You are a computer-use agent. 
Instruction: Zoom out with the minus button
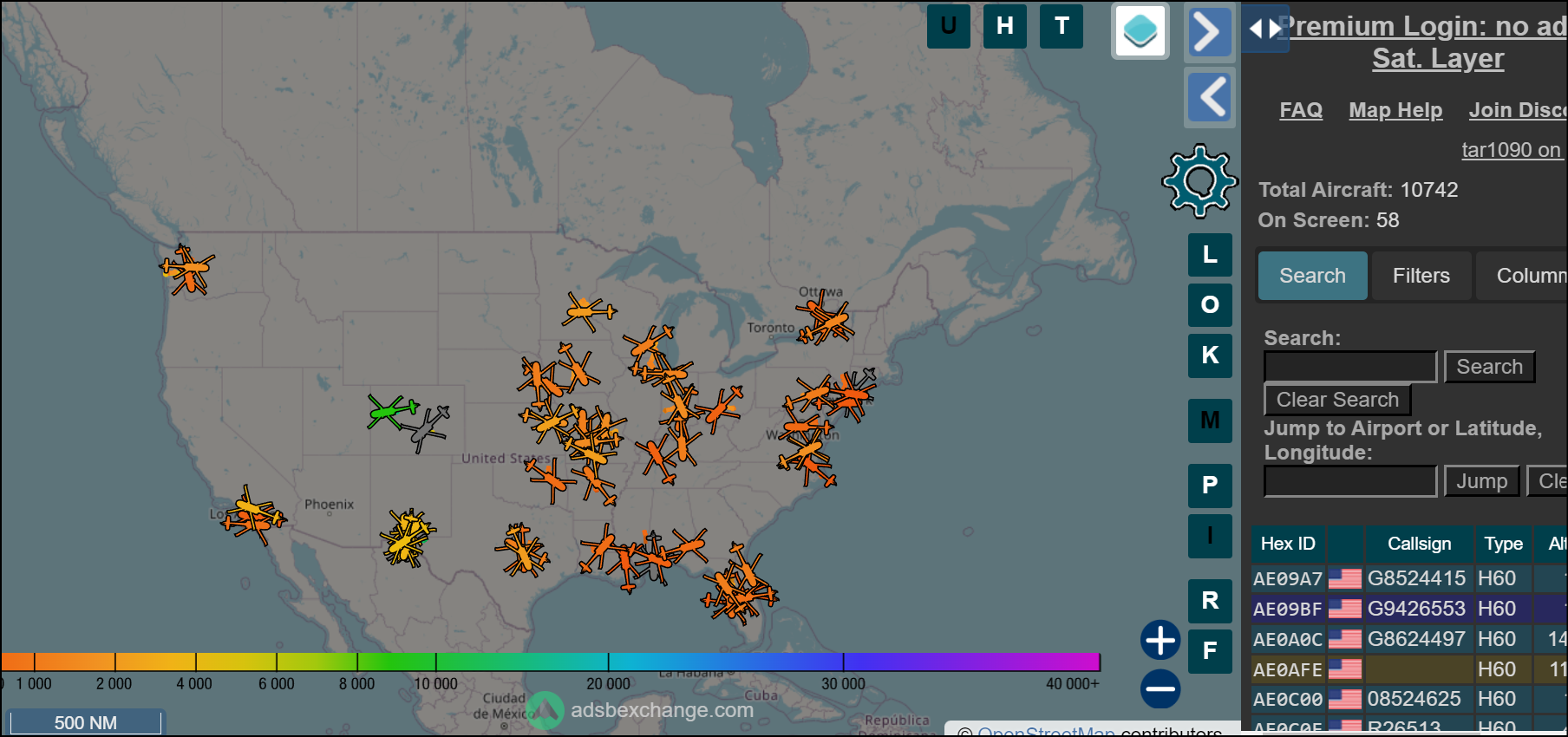1160,689
